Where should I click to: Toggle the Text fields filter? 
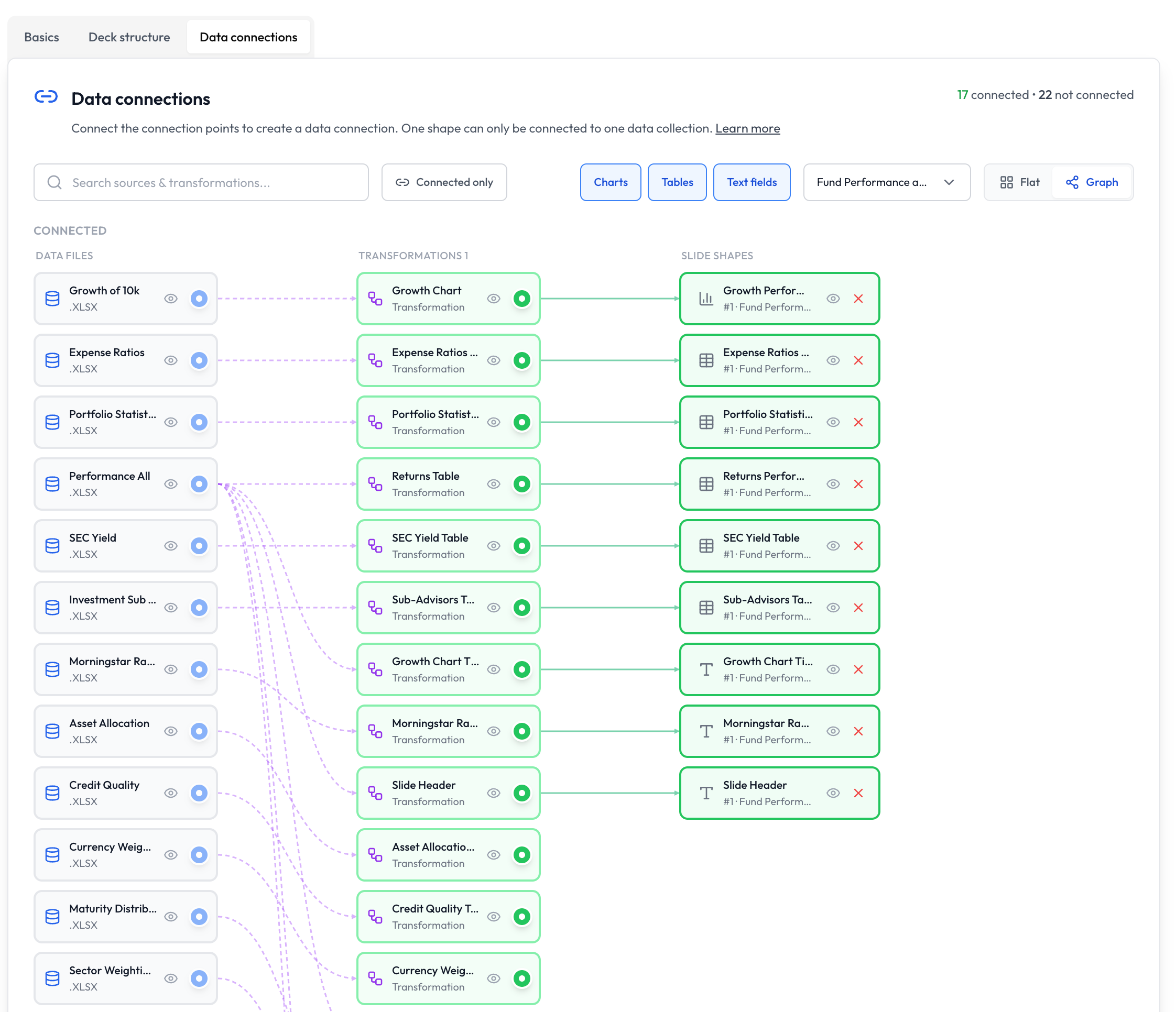coord(752,182)
